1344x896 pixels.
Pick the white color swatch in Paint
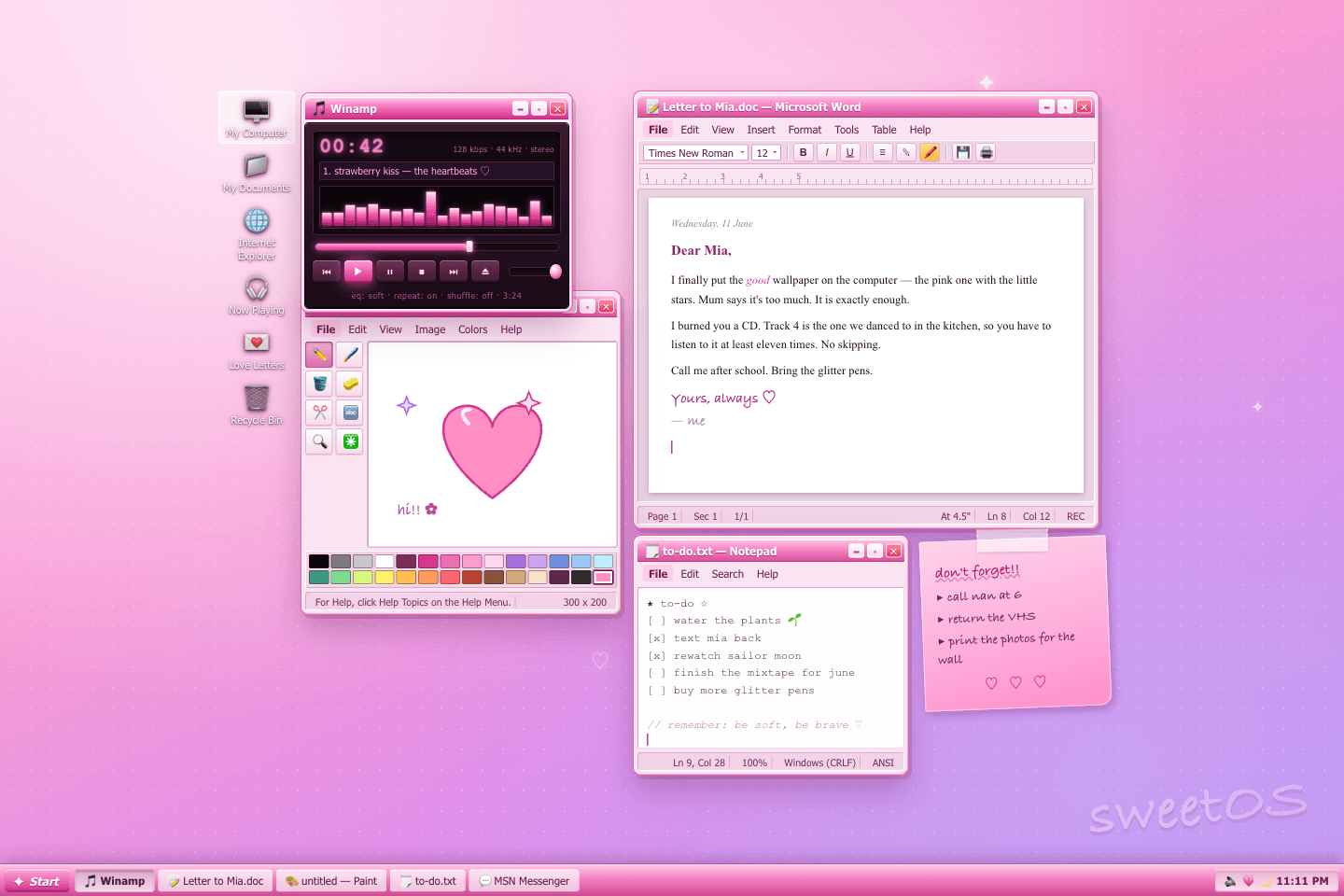pos(384,561)
